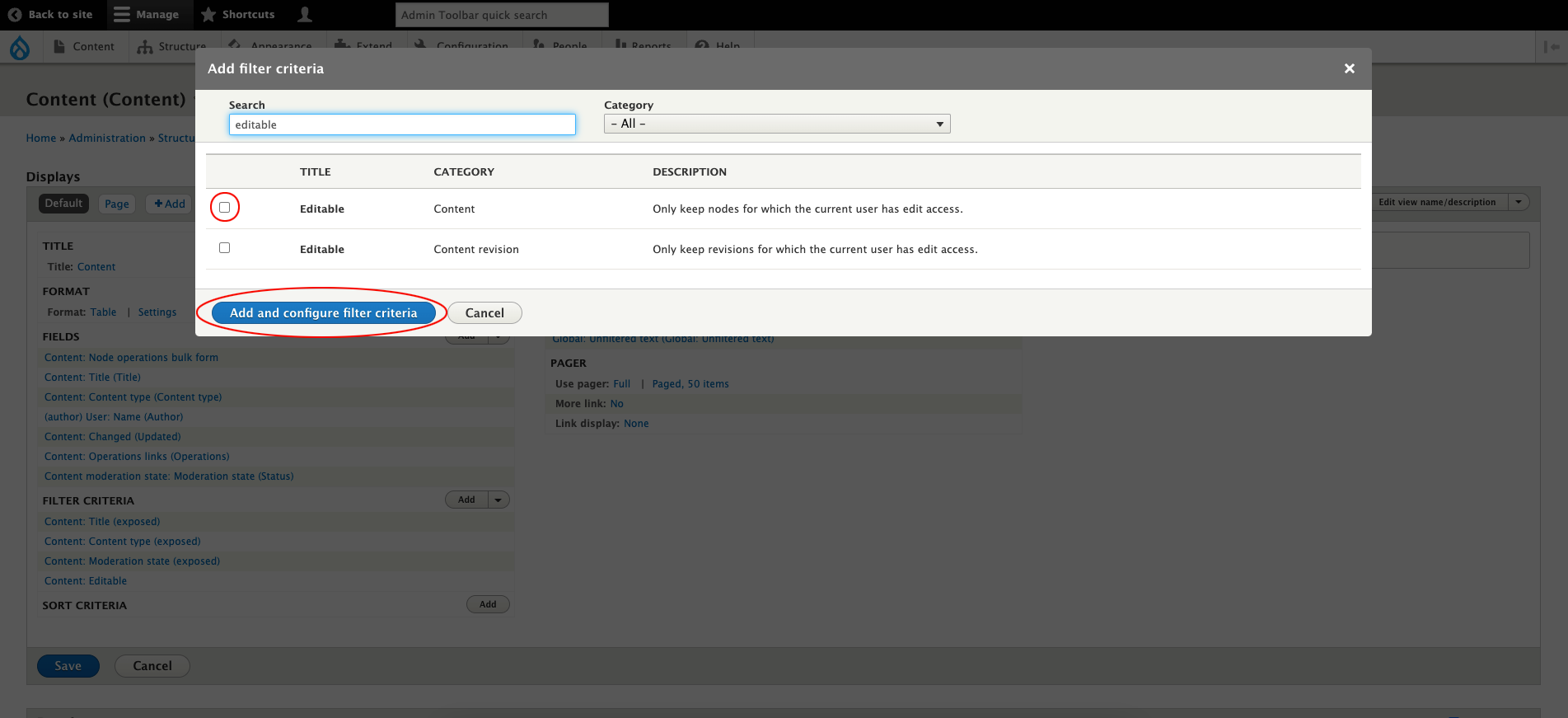
Task: Select the Default display tab
Action: pyautogui.click(x=63, y=204)
